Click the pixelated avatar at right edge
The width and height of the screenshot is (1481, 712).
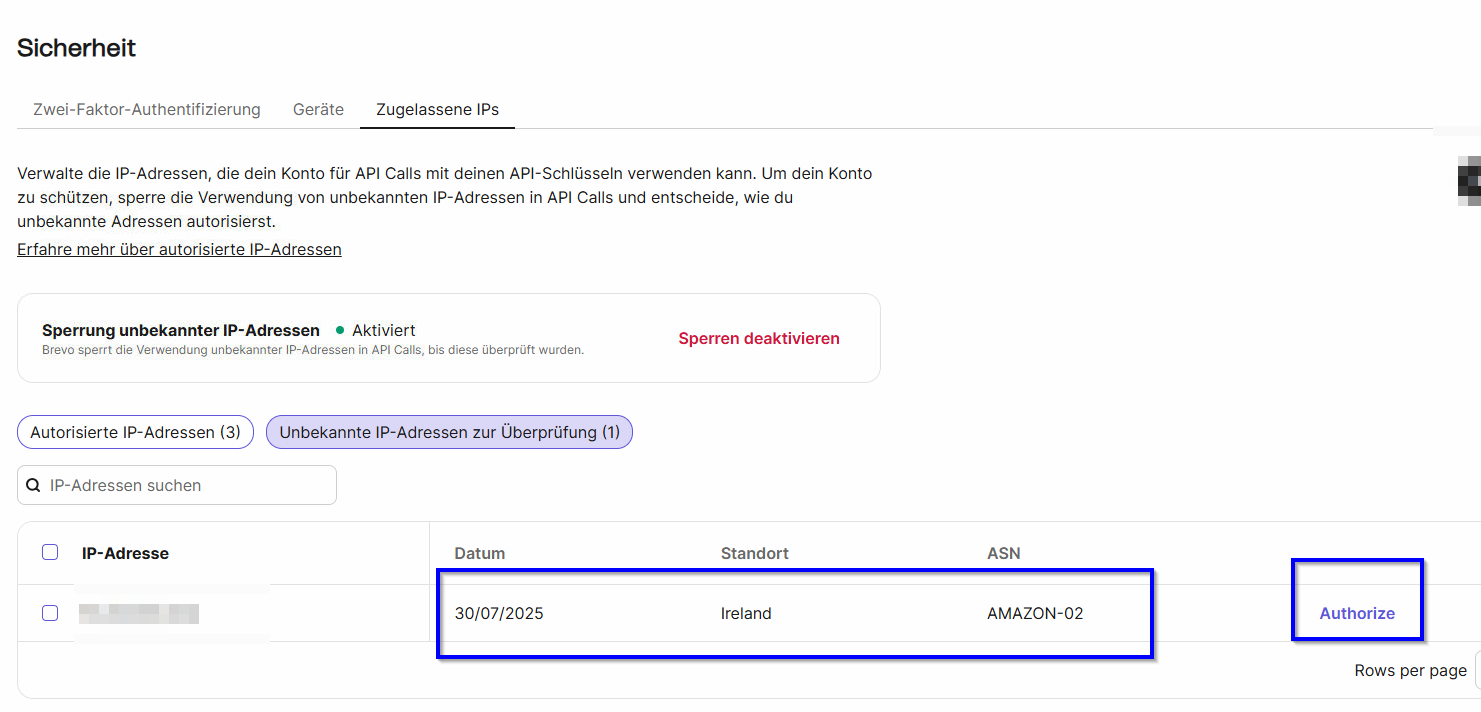[1469, 180]
